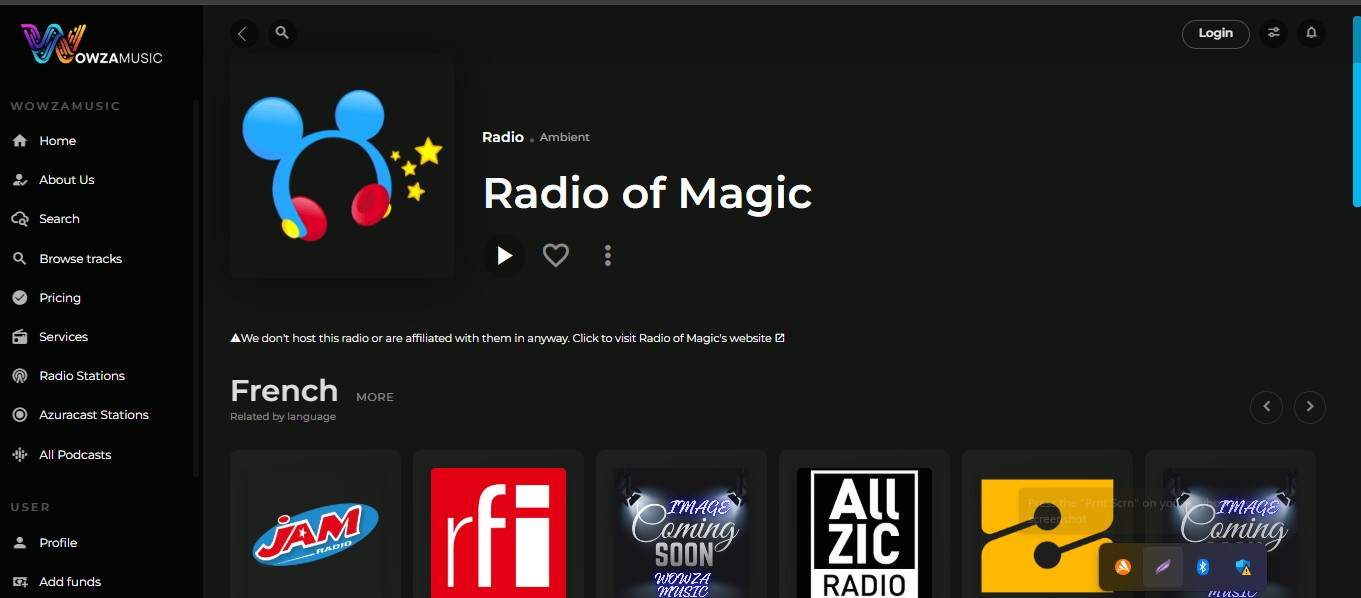Open the three-dot more options menu
The image size is (1361, 598).
point(607,256)
